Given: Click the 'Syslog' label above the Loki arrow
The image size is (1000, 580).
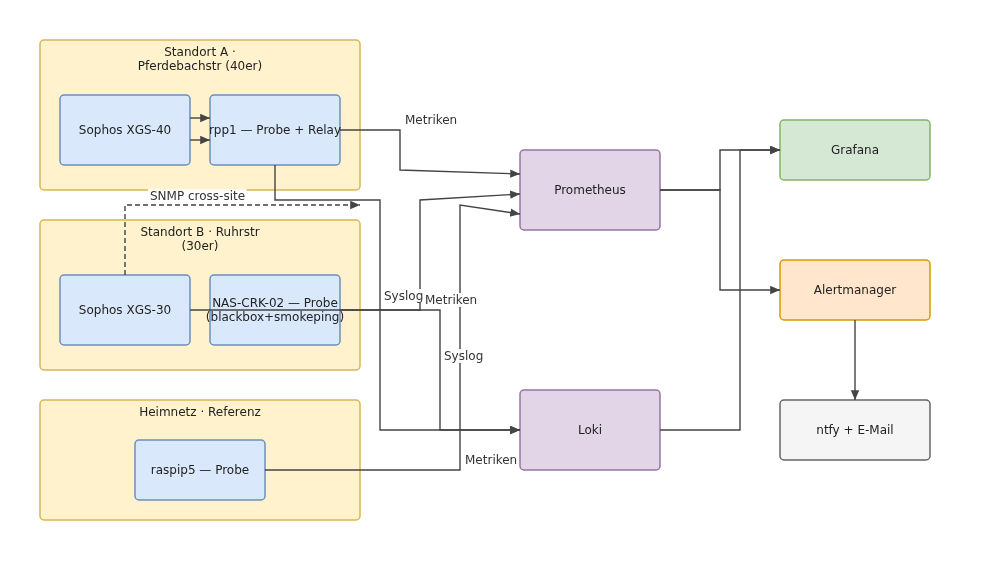Looking at the screenshot, I should tap(463, 356).
